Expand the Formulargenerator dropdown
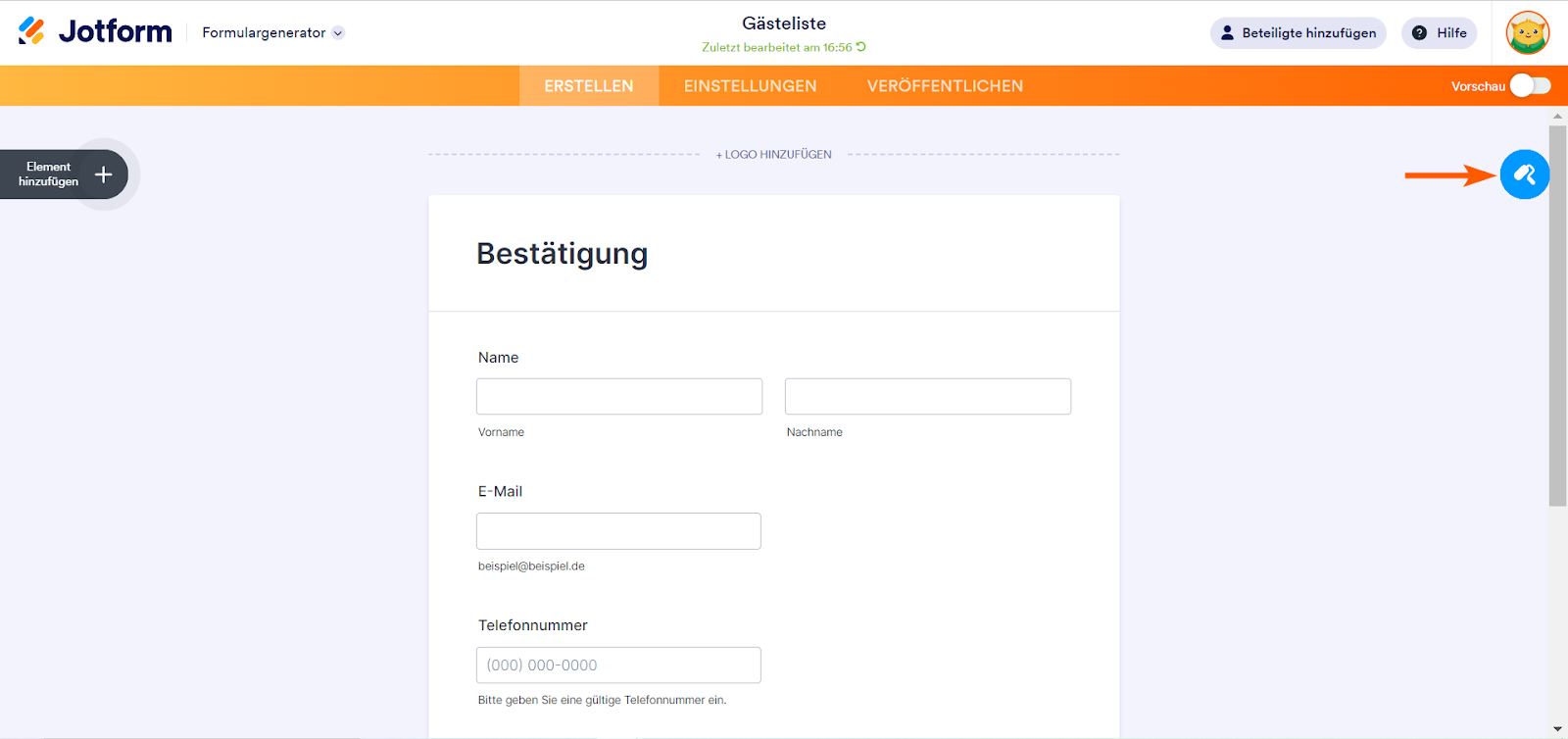Screen dimensions: 1568x739 point(338,32)
